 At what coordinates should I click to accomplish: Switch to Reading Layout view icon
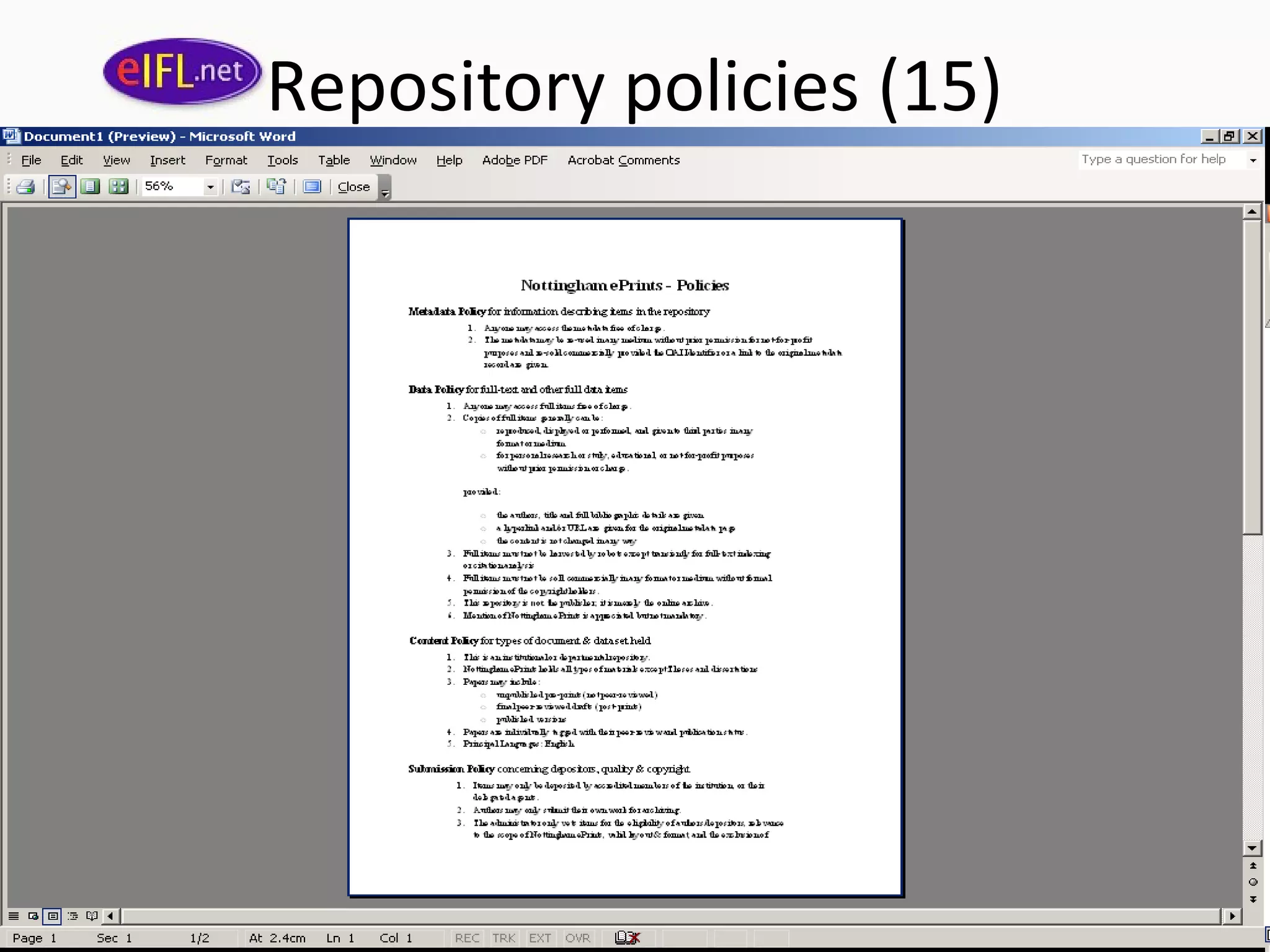(x=92, y=915)
